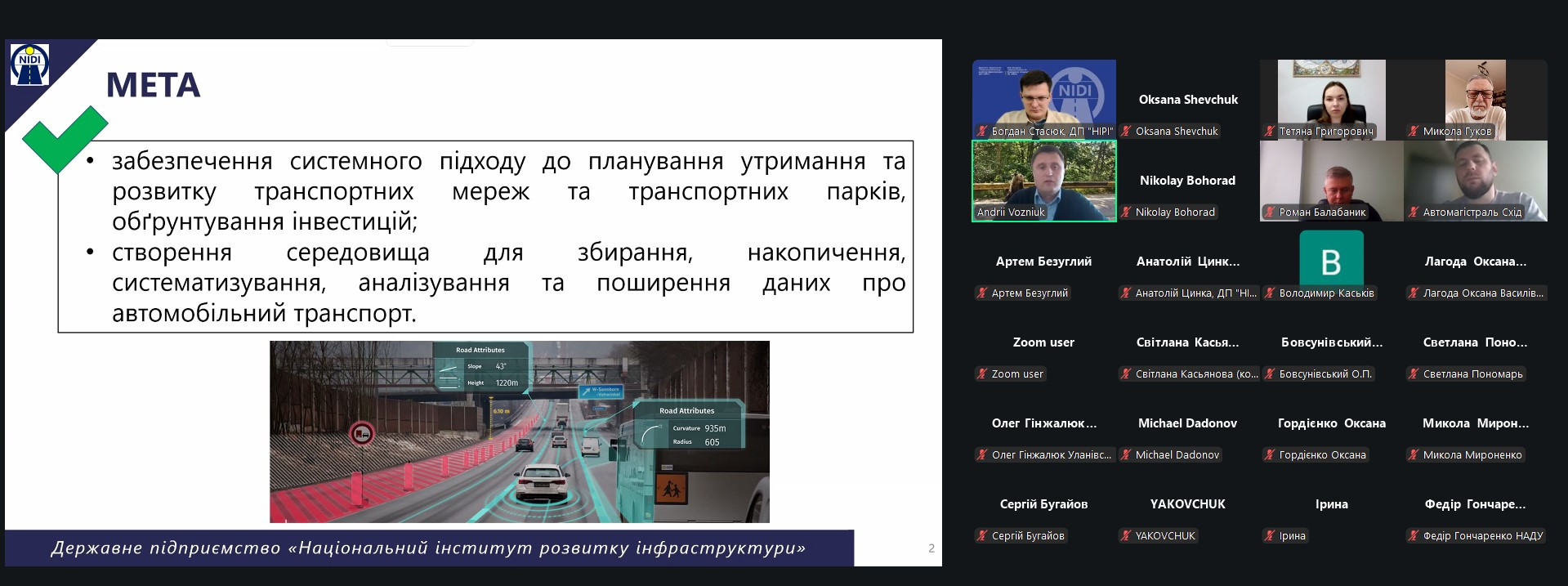Click muted mic icon beside Федір Гончаренко НАДУ

[x=1414, y=536]
